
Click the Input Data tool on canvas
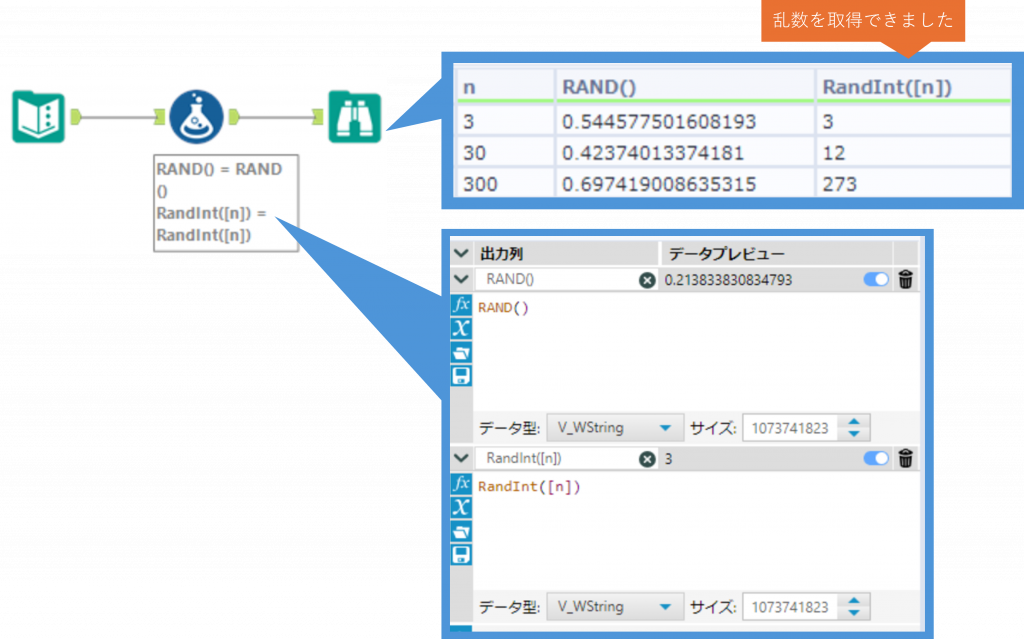click(x=38, y=116)
